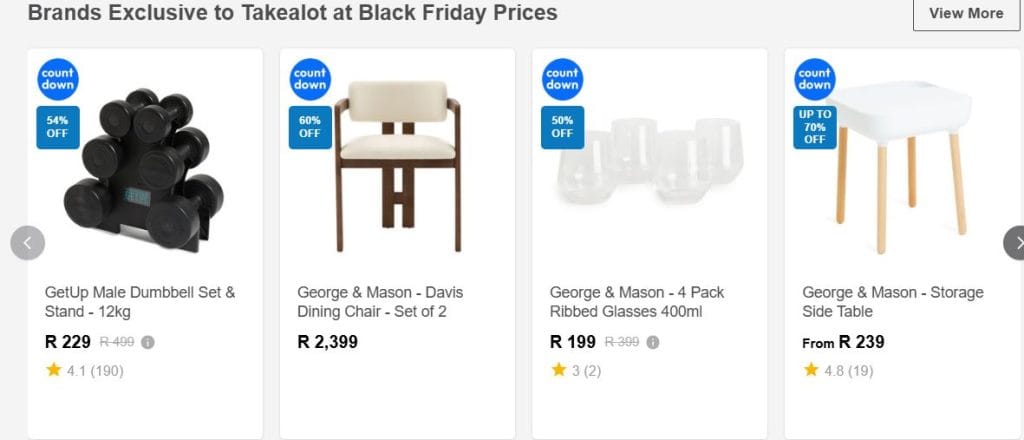
Task: Open George & Mason Davis Dining Chair link
Action: pos(380,302)
